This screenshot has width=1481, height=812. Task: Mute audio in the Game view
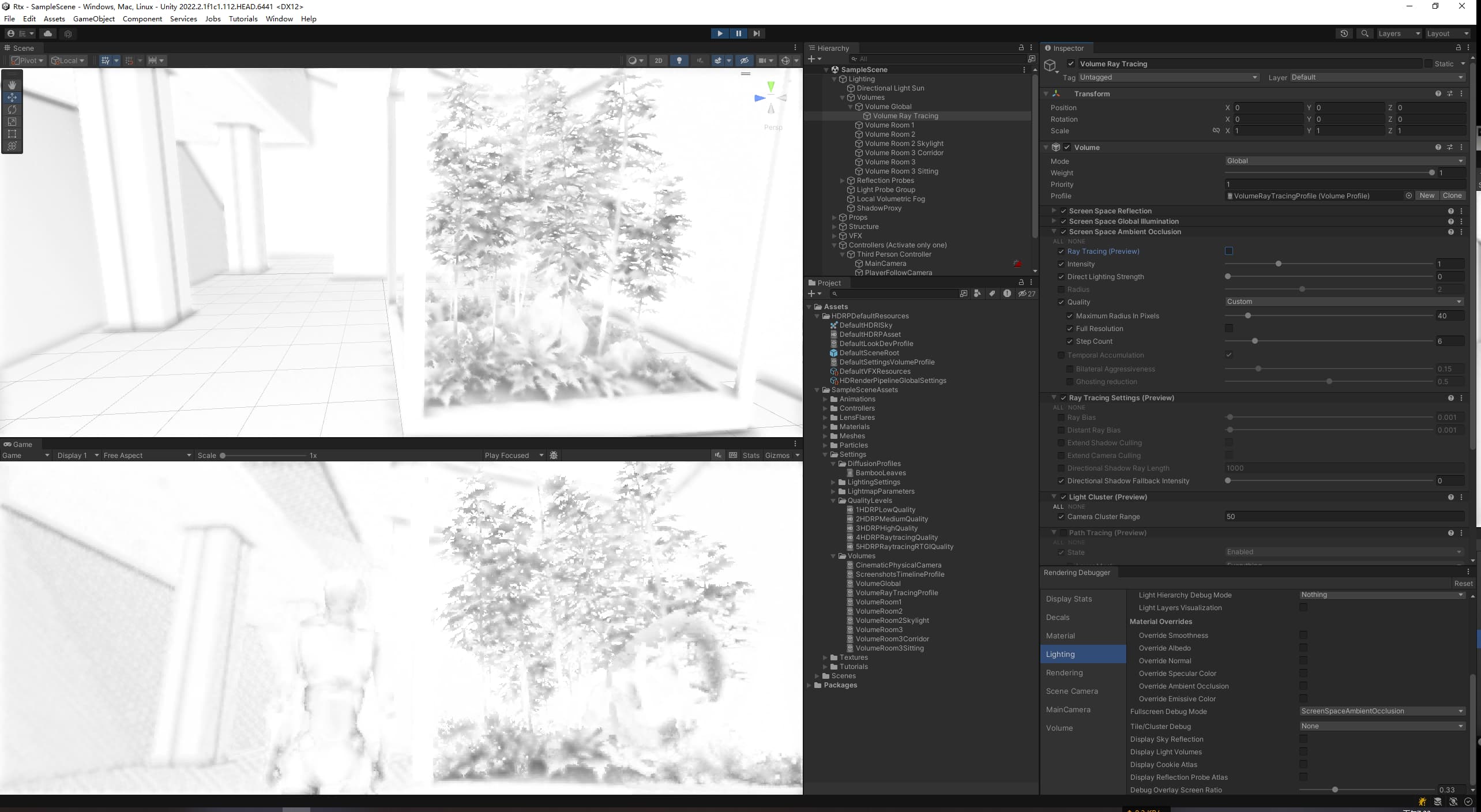pyautogui.click(x=717, y=455)
